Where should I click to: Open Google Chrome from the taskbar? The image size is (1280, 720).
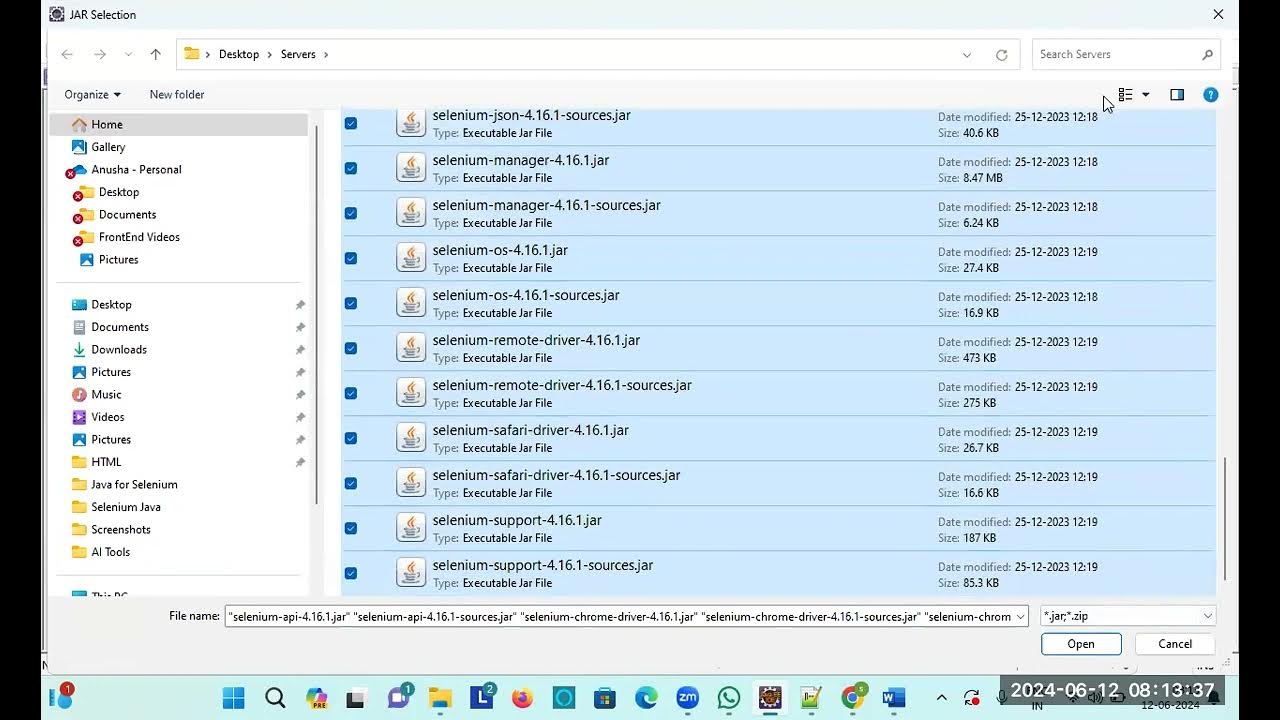(x=852, y=698)
